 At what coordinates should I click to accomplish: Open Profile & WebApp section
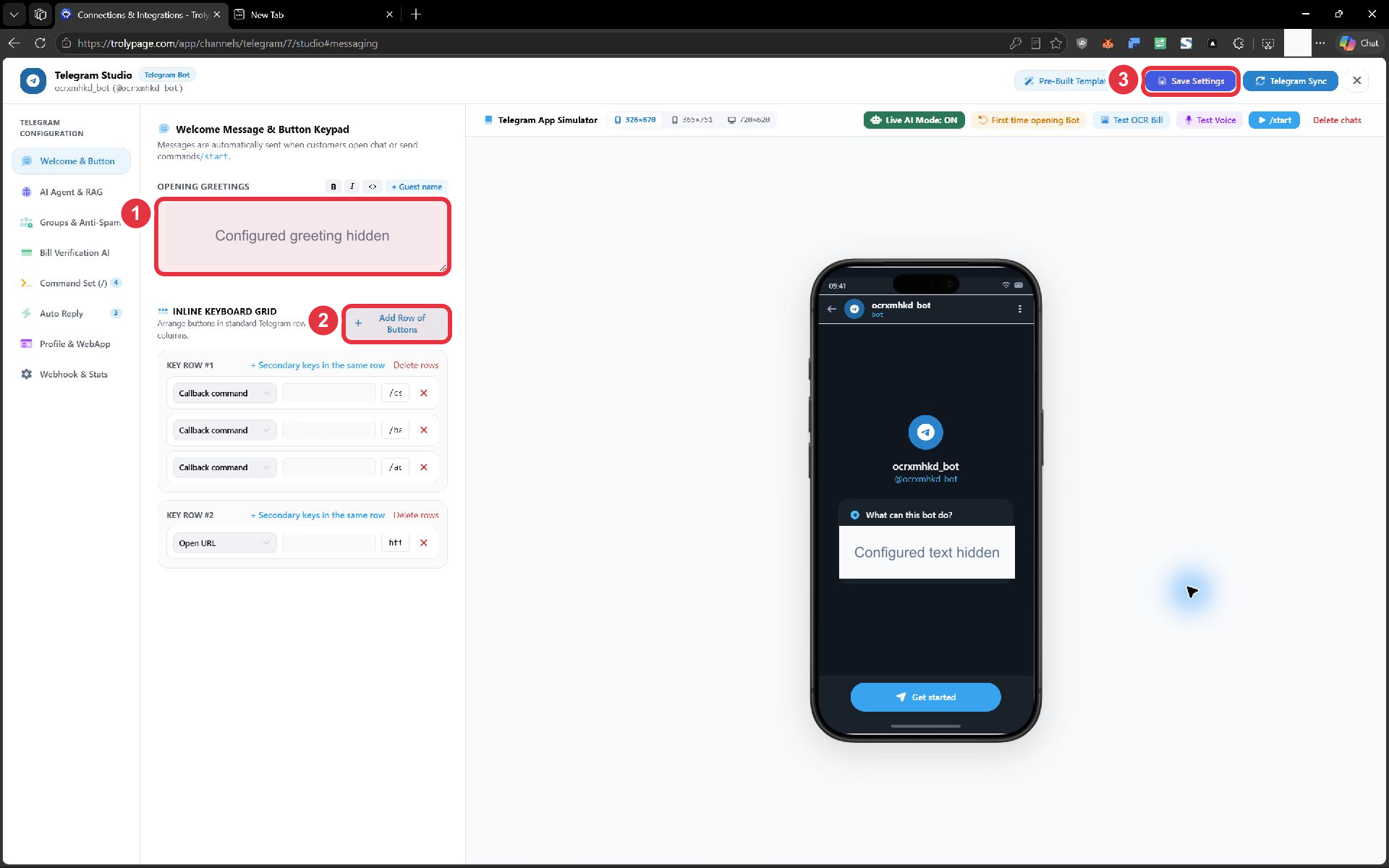pyautogui.click(x=71, y=344)
